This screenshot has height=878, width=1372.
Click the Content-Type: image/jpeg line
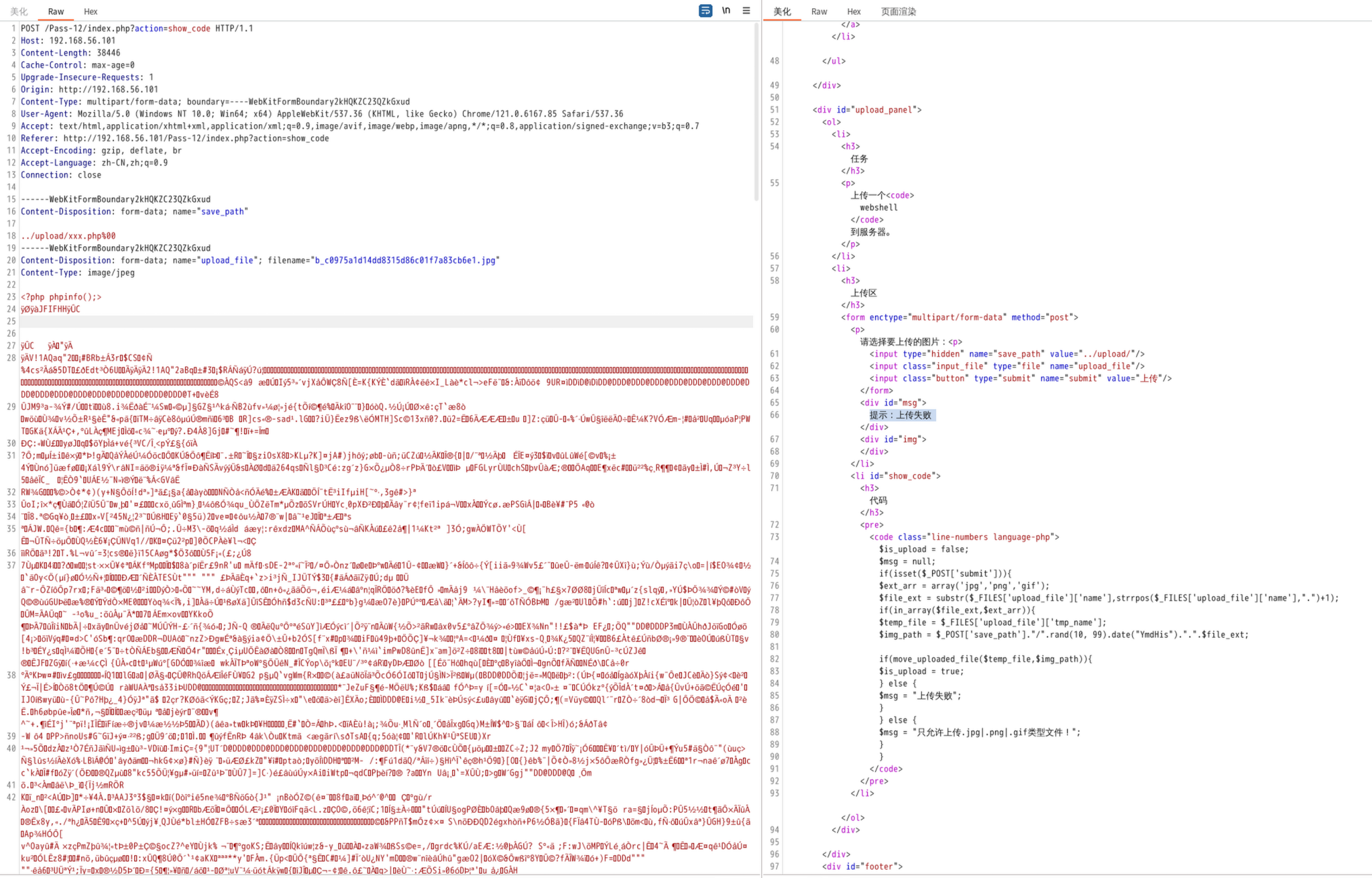[x=77, y=273]
